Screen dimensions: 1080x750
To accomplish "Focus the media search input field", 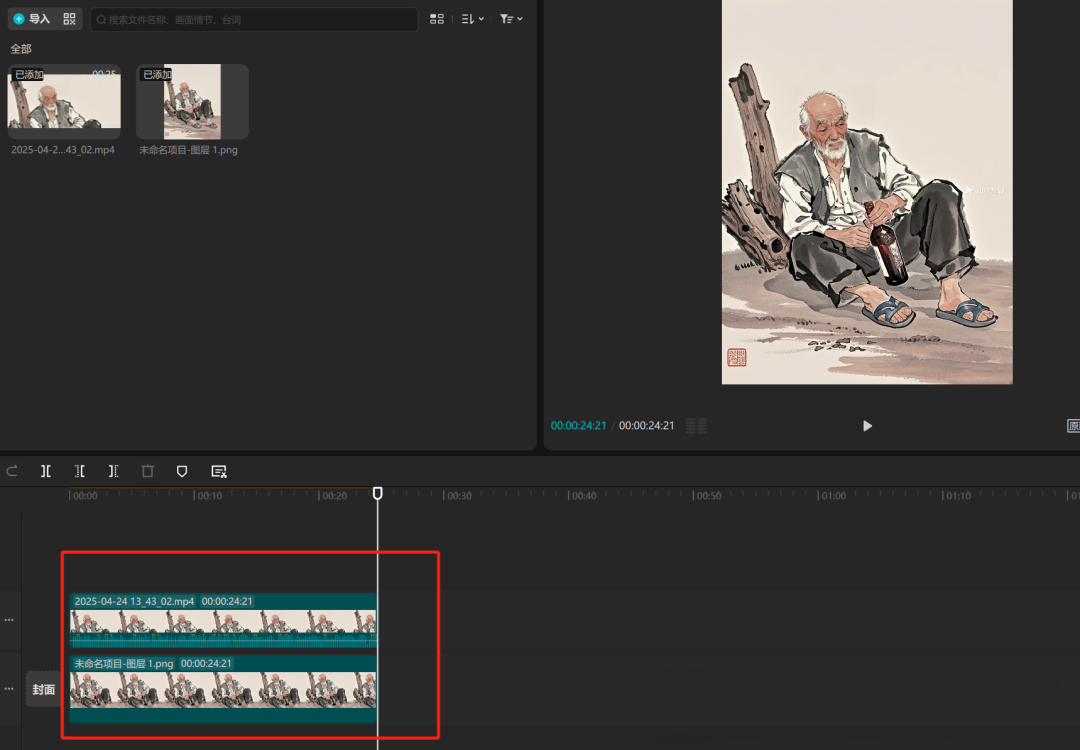I will (253, 19).
